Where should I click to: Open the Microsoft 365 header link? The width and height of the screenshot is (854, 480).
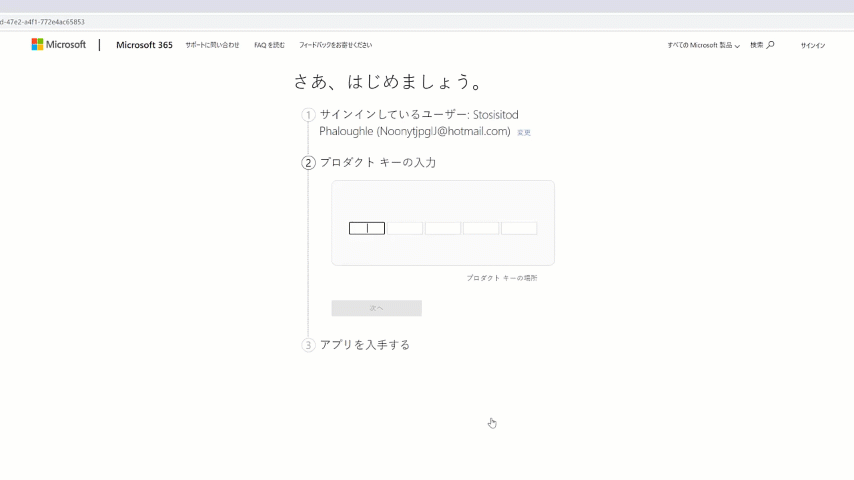[144, 45]
